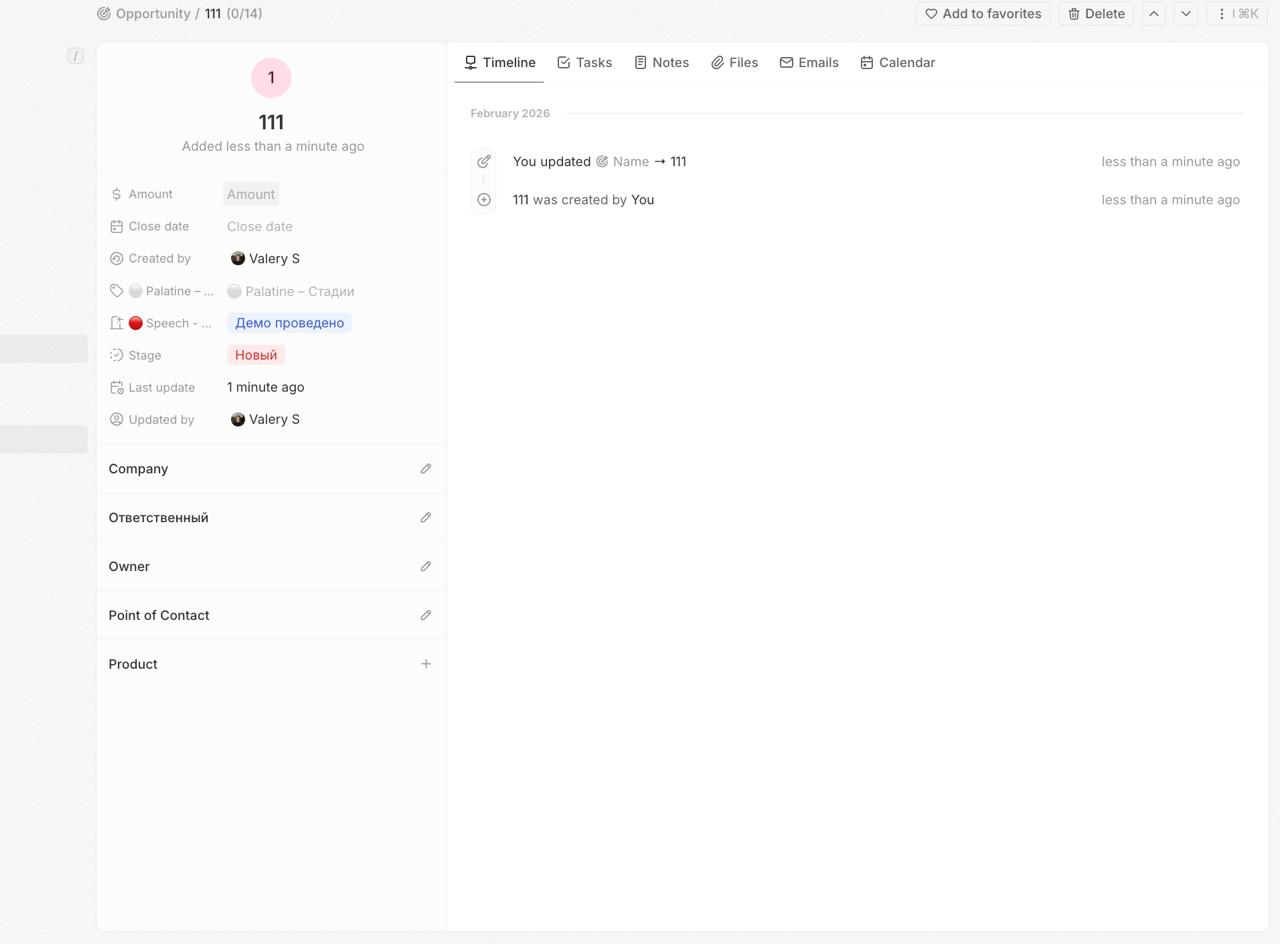1280x944 pixels.
Task: Click the tag icon beside Palatine field
Action: point(116,291)
